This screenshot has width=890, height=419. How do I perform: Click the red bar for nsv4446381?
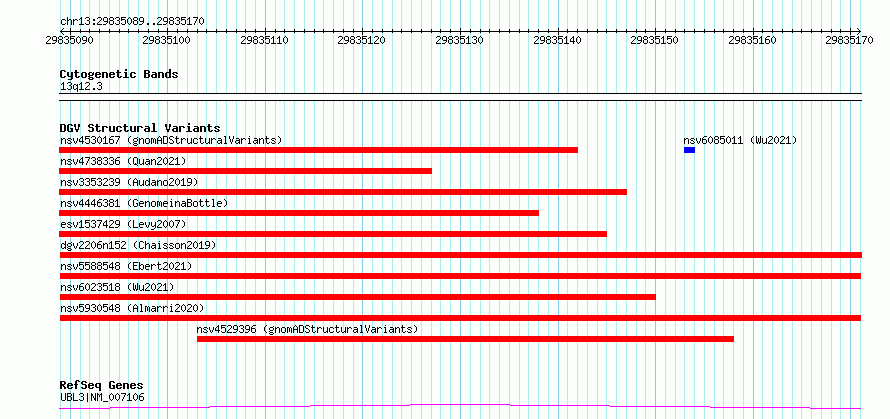pos(299,213)
